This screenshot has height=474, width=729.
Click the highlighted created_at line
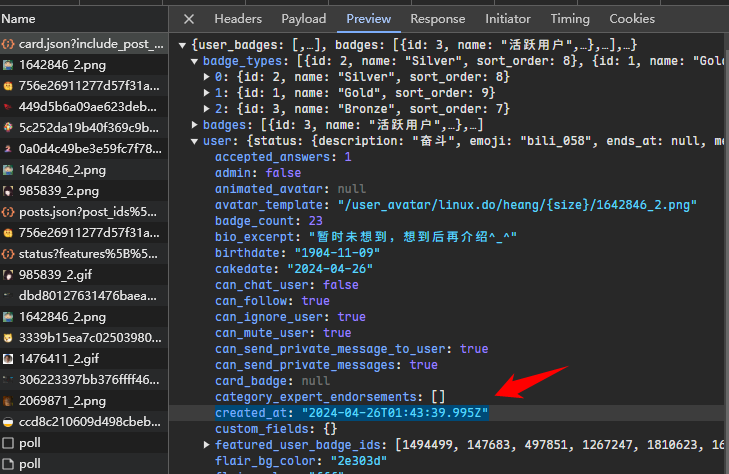[351, 413]
